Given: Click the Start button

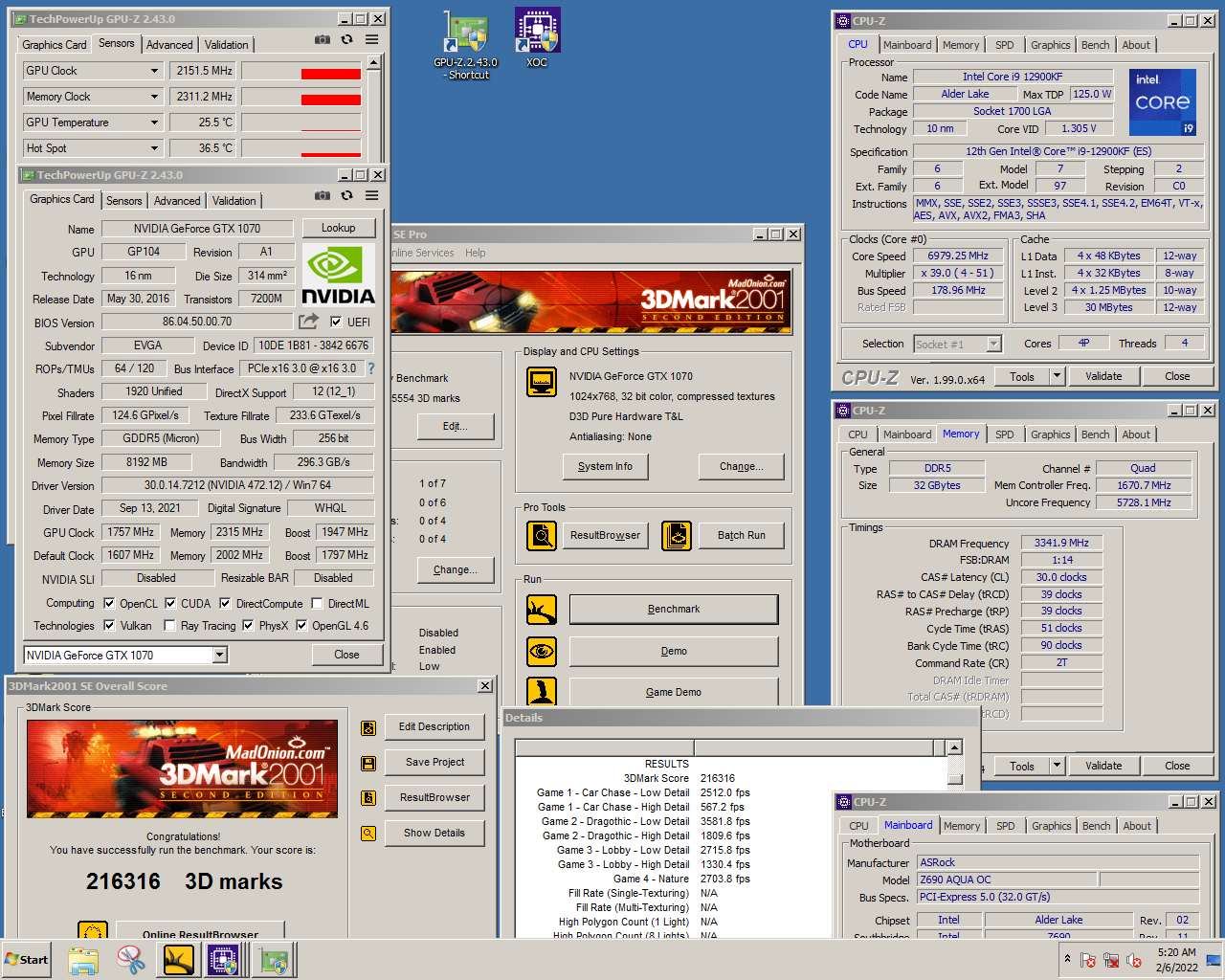Looking at the screenshot, I should click(x=27, y=960).
